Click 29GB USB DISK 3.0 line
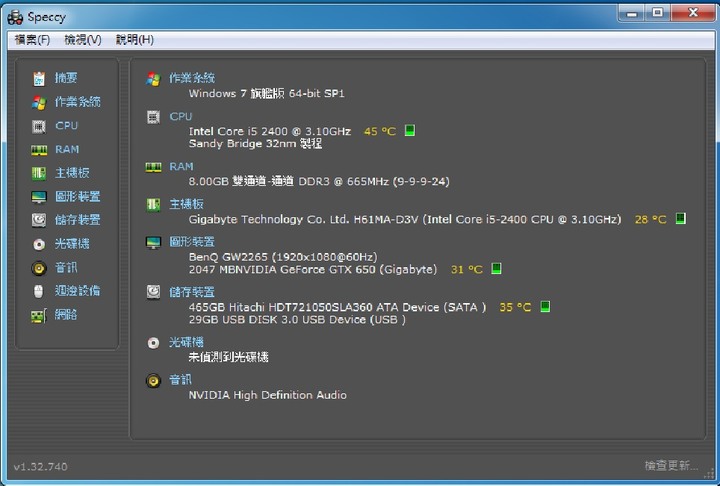 pos(297,320)
